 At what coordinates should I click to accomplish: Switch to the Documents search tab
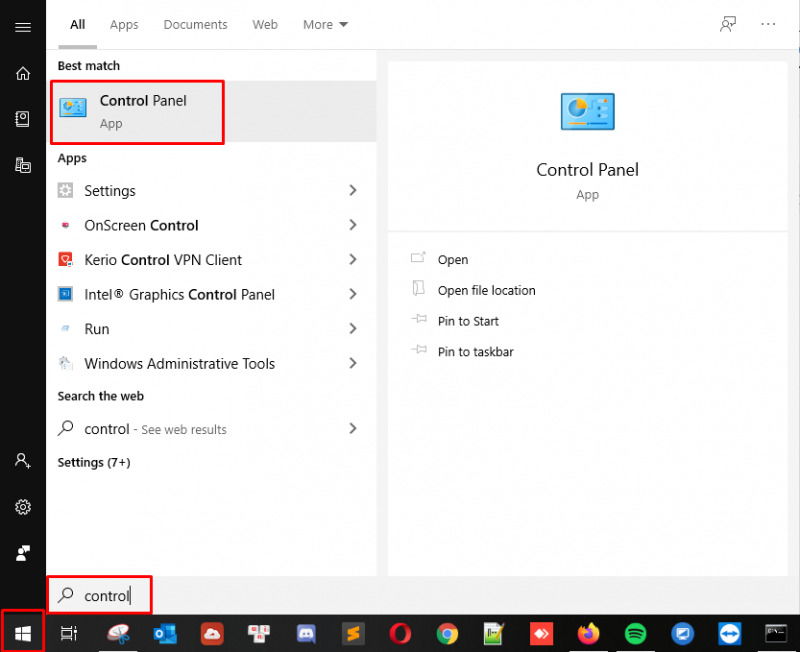tap(195, 24)
